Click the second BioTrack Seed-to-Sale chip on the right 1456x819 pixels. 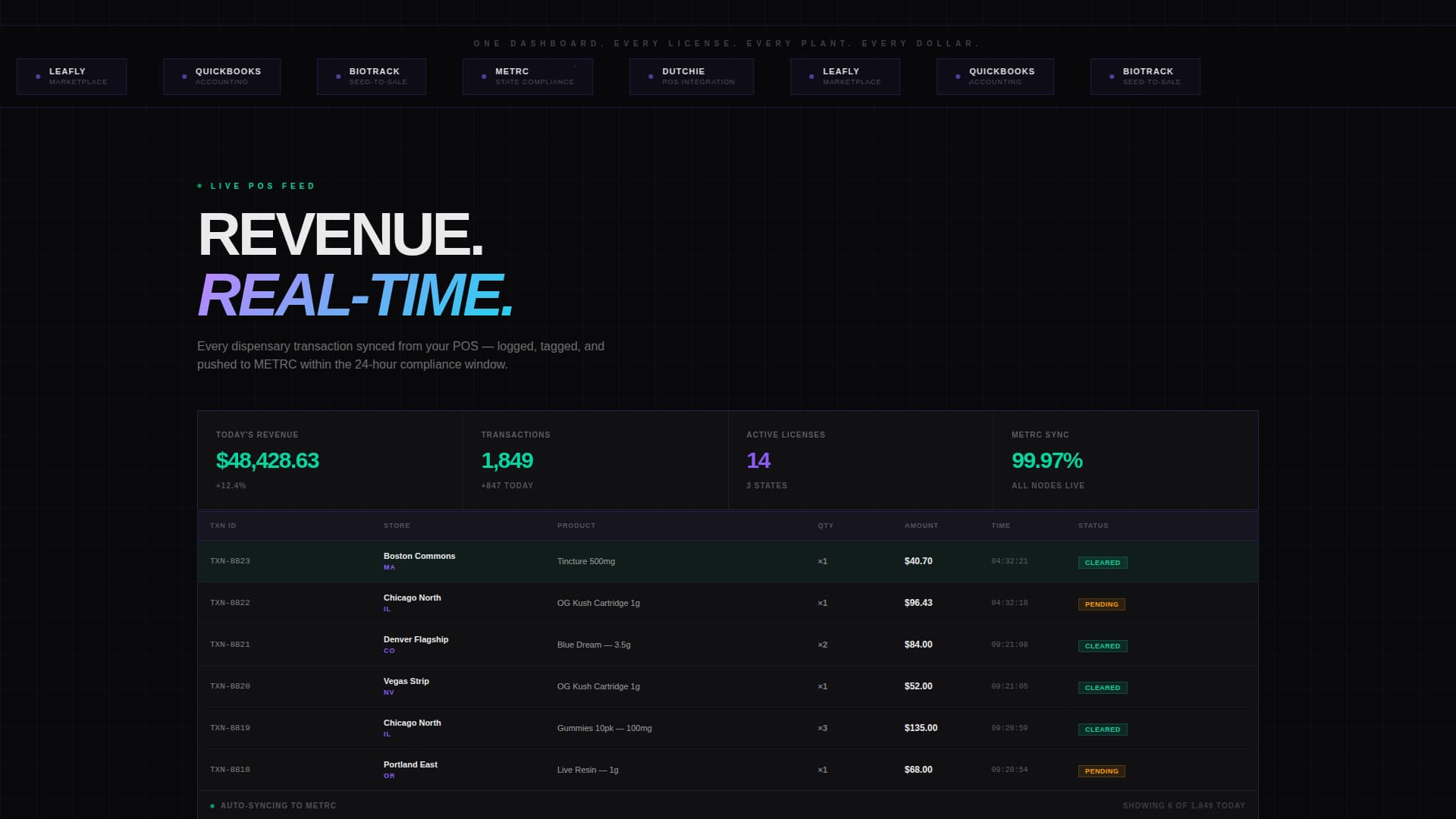coord(1144,76)
